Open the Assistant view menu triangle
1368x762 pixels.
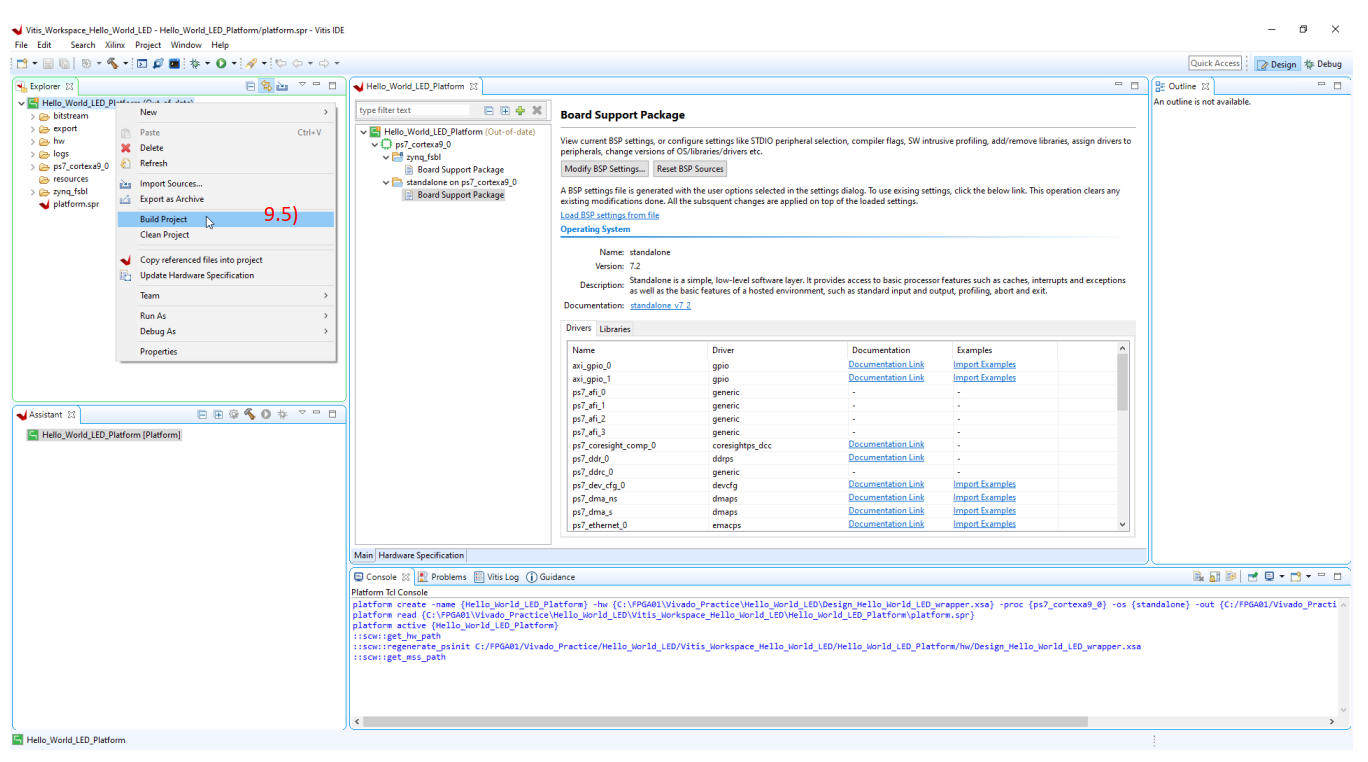click(302, 413)
